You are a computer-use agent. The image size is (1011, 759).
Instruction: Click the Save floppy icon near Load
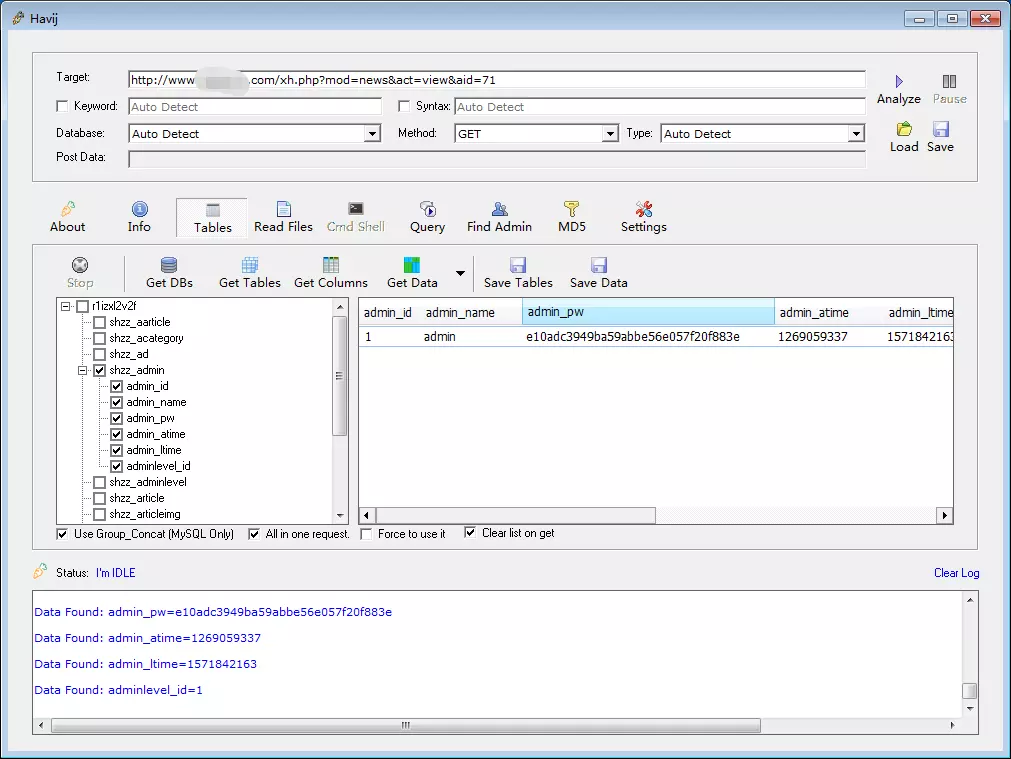[x=941, y=129]
